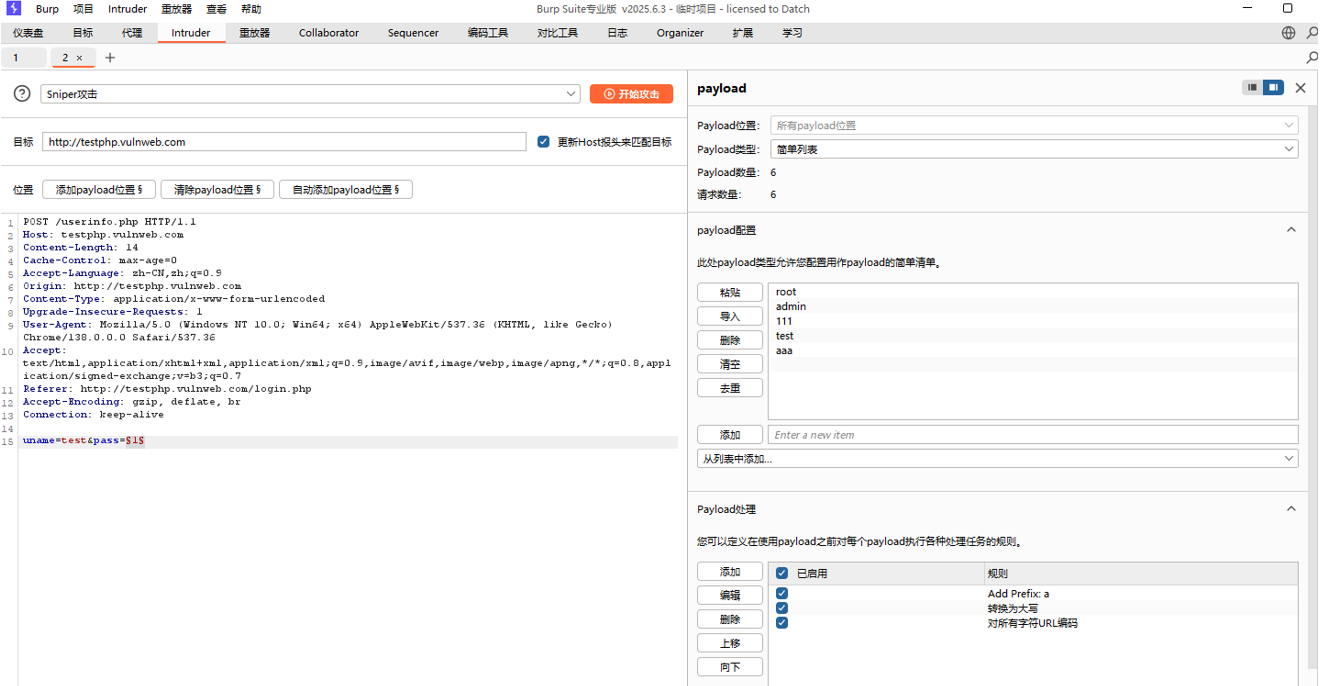Switch to the 目标 tab
The width and height of the screenshot is (1321, 686).
tap(83, 33)
